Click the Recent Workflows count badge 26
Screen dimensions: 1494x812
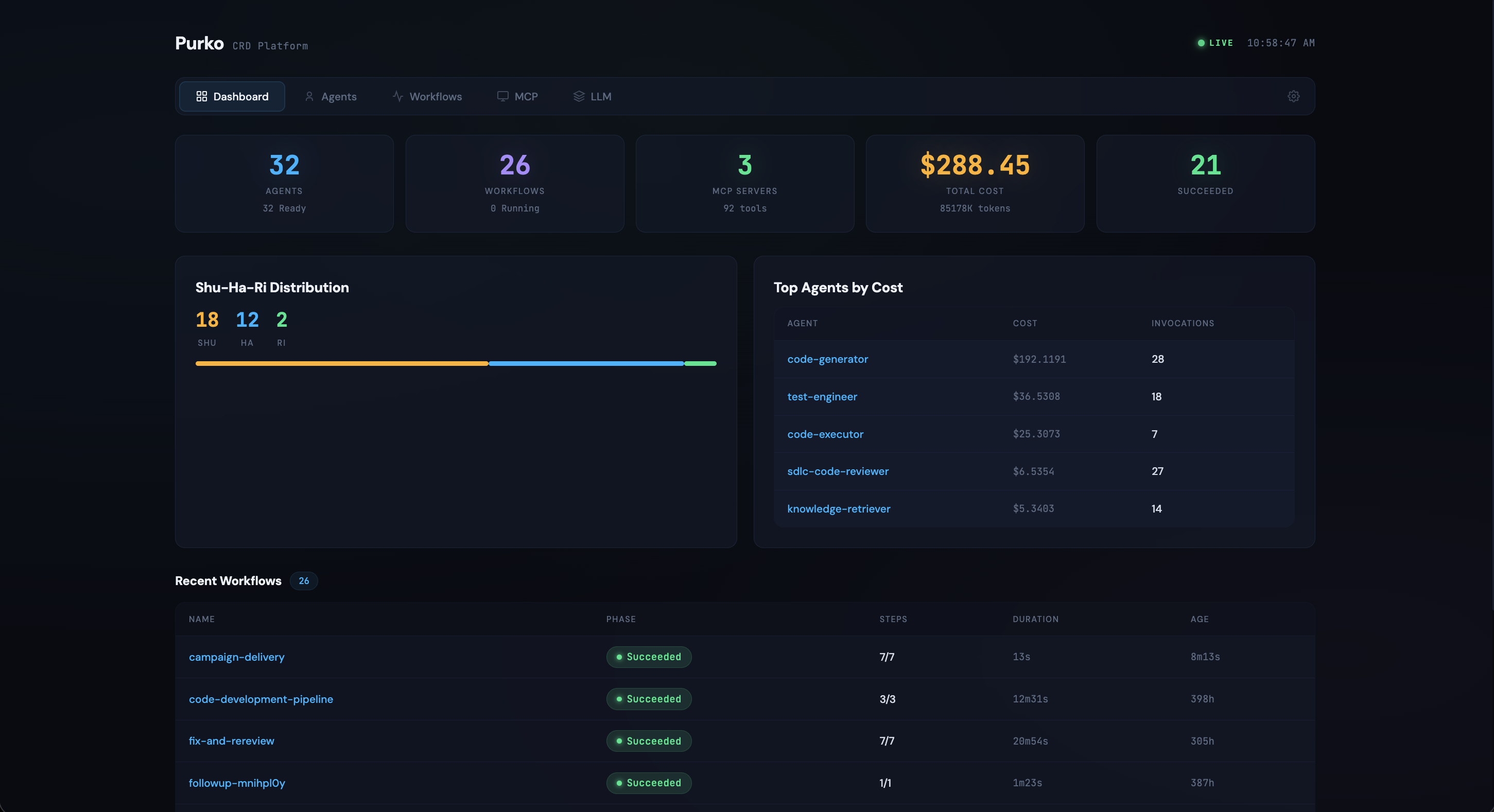pyautogui.click(x=303, y=581)
